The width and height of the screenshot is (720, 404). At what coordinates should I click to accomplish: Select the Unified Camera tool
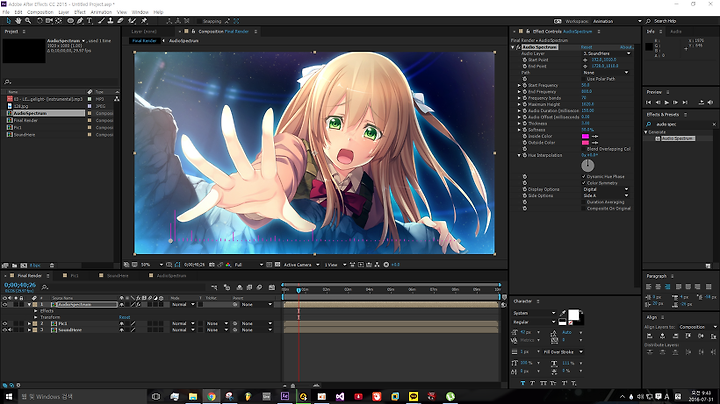click(49, 21)
